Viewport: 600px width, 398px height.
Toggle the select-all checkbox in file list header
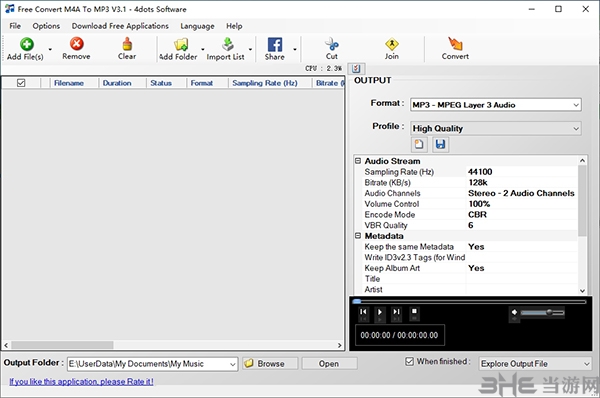coord(21,83)
